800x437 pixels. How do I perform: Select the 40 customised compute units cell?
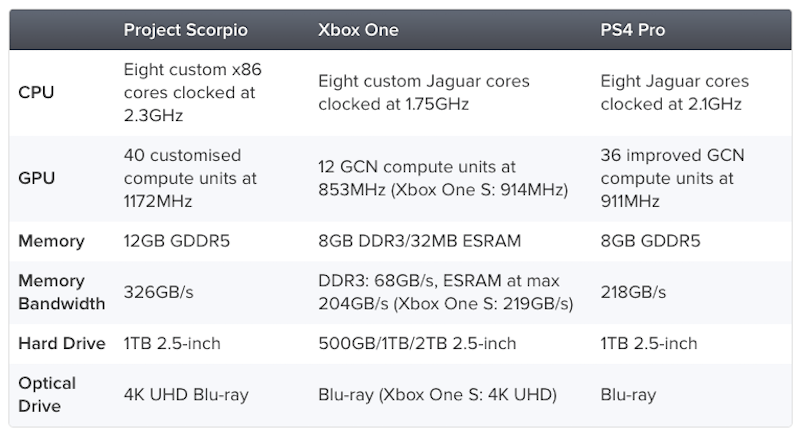(x=190, y=178)
